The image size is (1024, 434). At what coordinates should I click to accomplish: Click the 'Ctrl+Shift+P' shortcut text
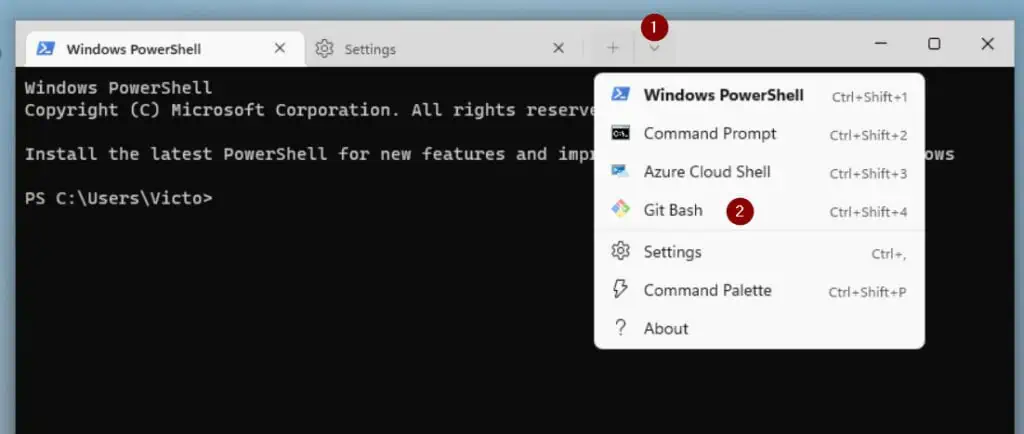pos(867,292)
